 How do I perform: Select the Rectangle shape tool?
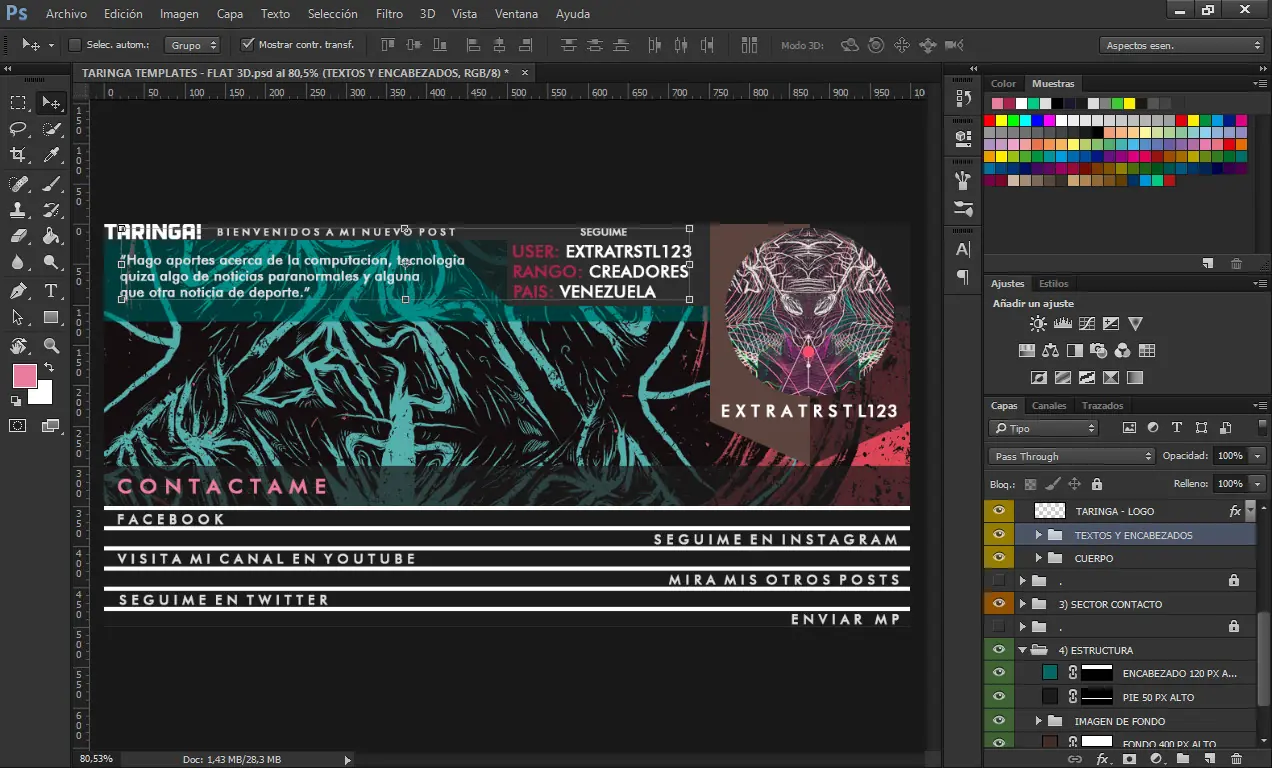[51, 317]
